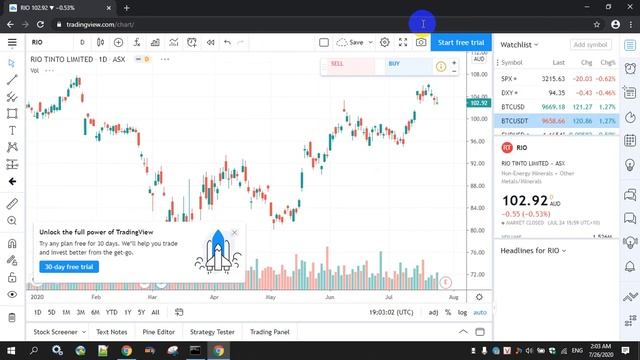This screenshot has width=640, height=360.
Task: Toggle lock all drawing tools
Action: pyautogui.click(x=12, y=278)
